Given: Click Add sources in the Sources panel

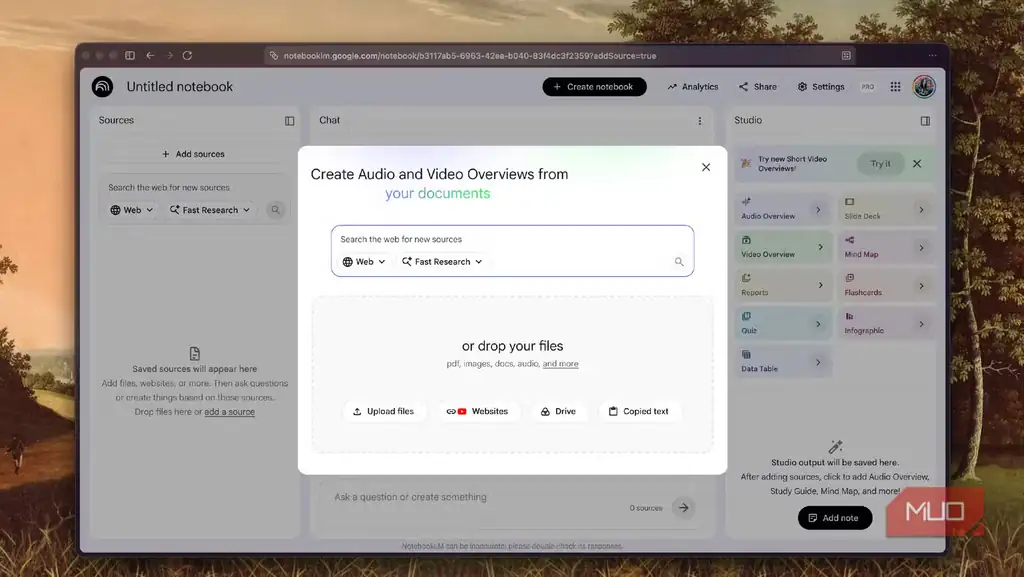Looking at the screenshot, I should click(x=193, y=154).
